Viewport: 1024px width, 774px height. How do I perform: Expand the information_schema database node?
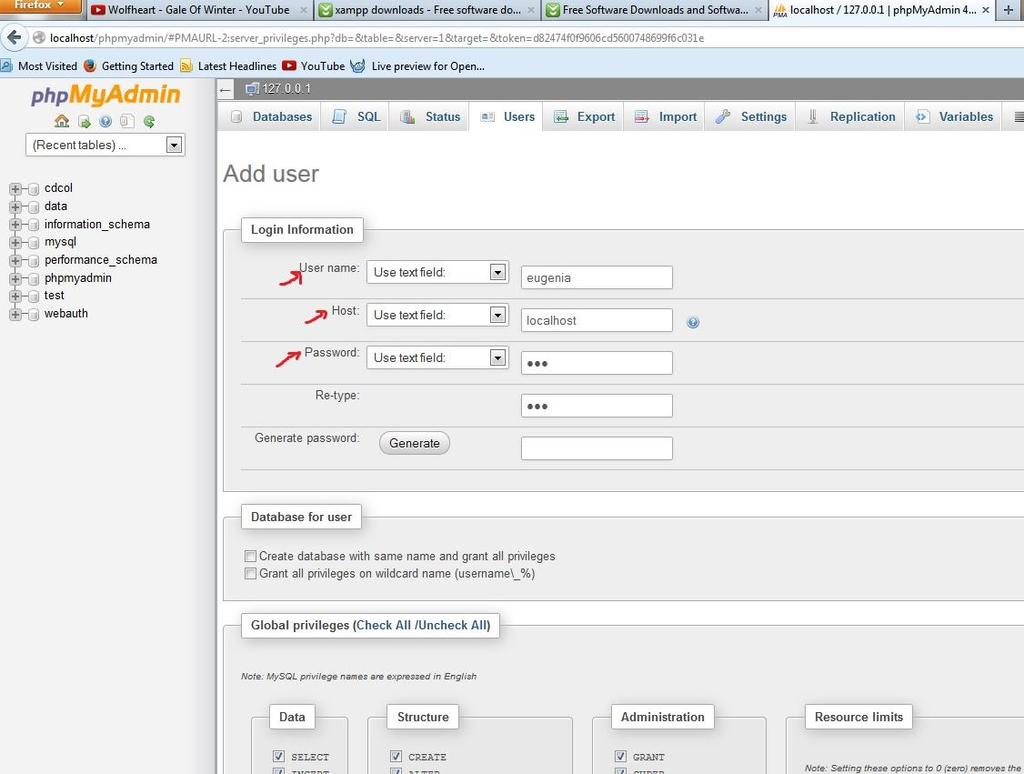point(15,225)
